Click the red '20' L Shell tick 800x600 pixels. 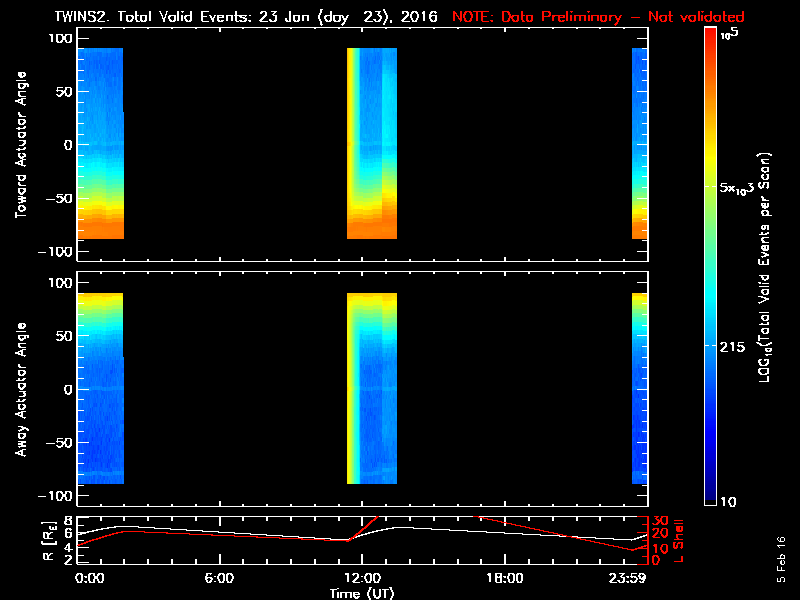click(661, 534)
